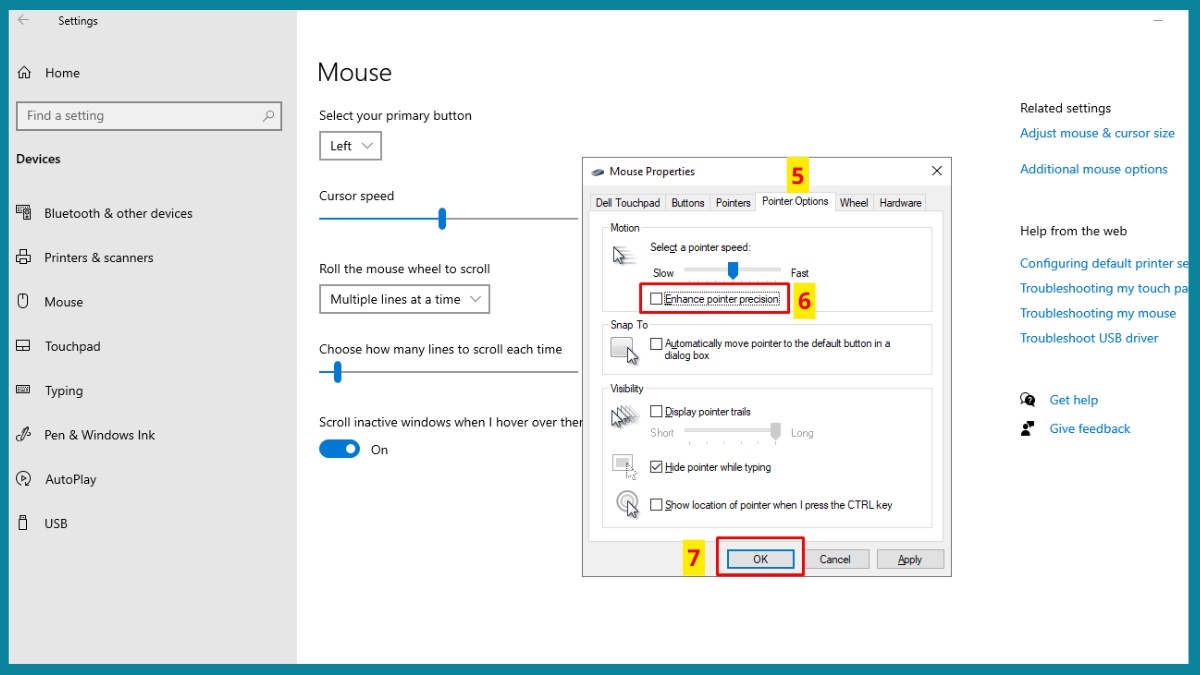Open Bluetooth & other devices settings
1200x675 pixels.
[x=116, y=212]
